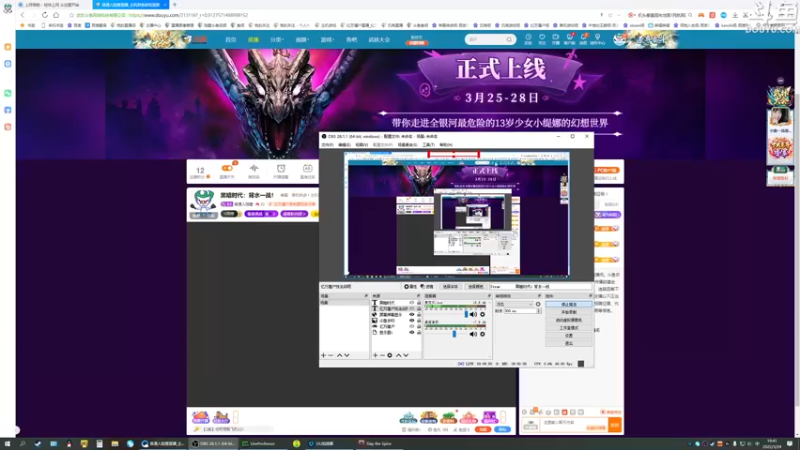This screenshot has width=800, height=450.
Task: Expand the 游戏 dropdown in Douyu nav
Action: coord(327,40)
